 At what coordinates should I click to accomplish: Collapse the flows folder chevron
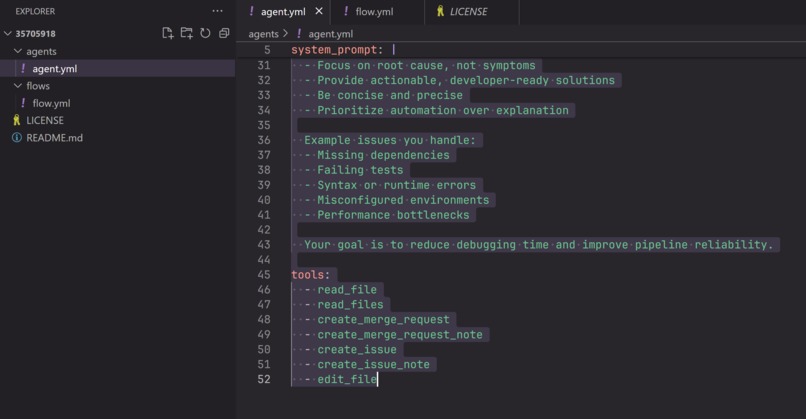click(18, 85)
